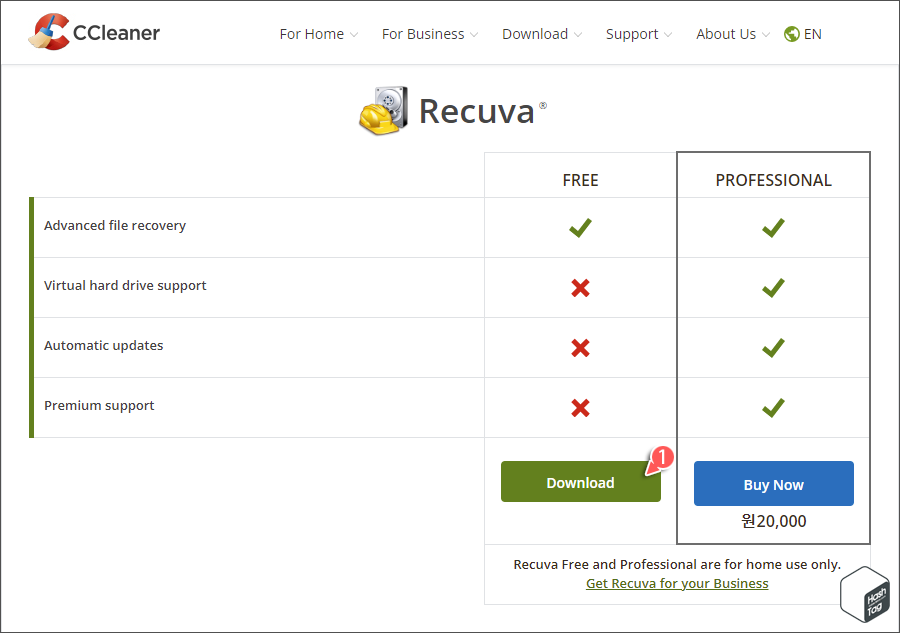Click the red X for Virtual hard drive support Free
The image size is (900, 633).
coord(580,288)
